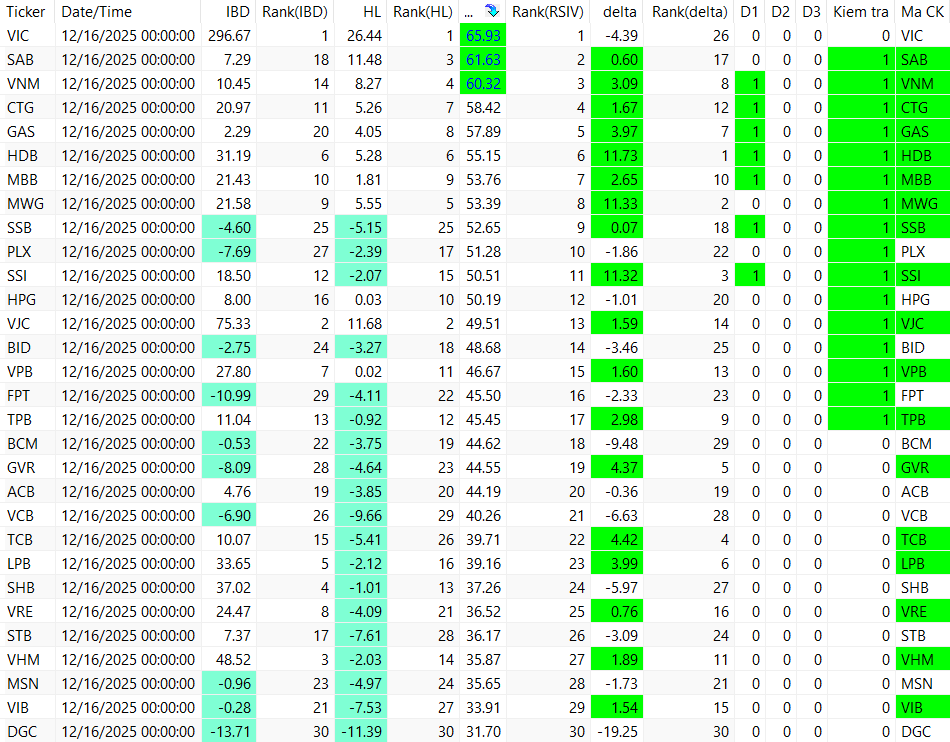Click STB in the Ma CK column
Image resolution: width=950 pixels, height=742 pixels.
[913, 635]
